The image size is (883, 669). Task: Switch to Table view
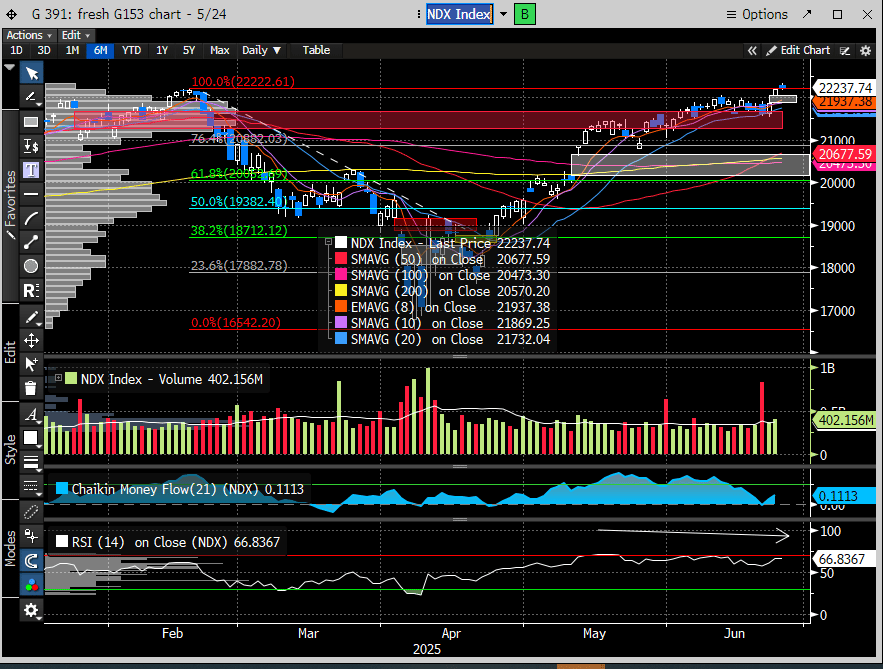[316, 50]
